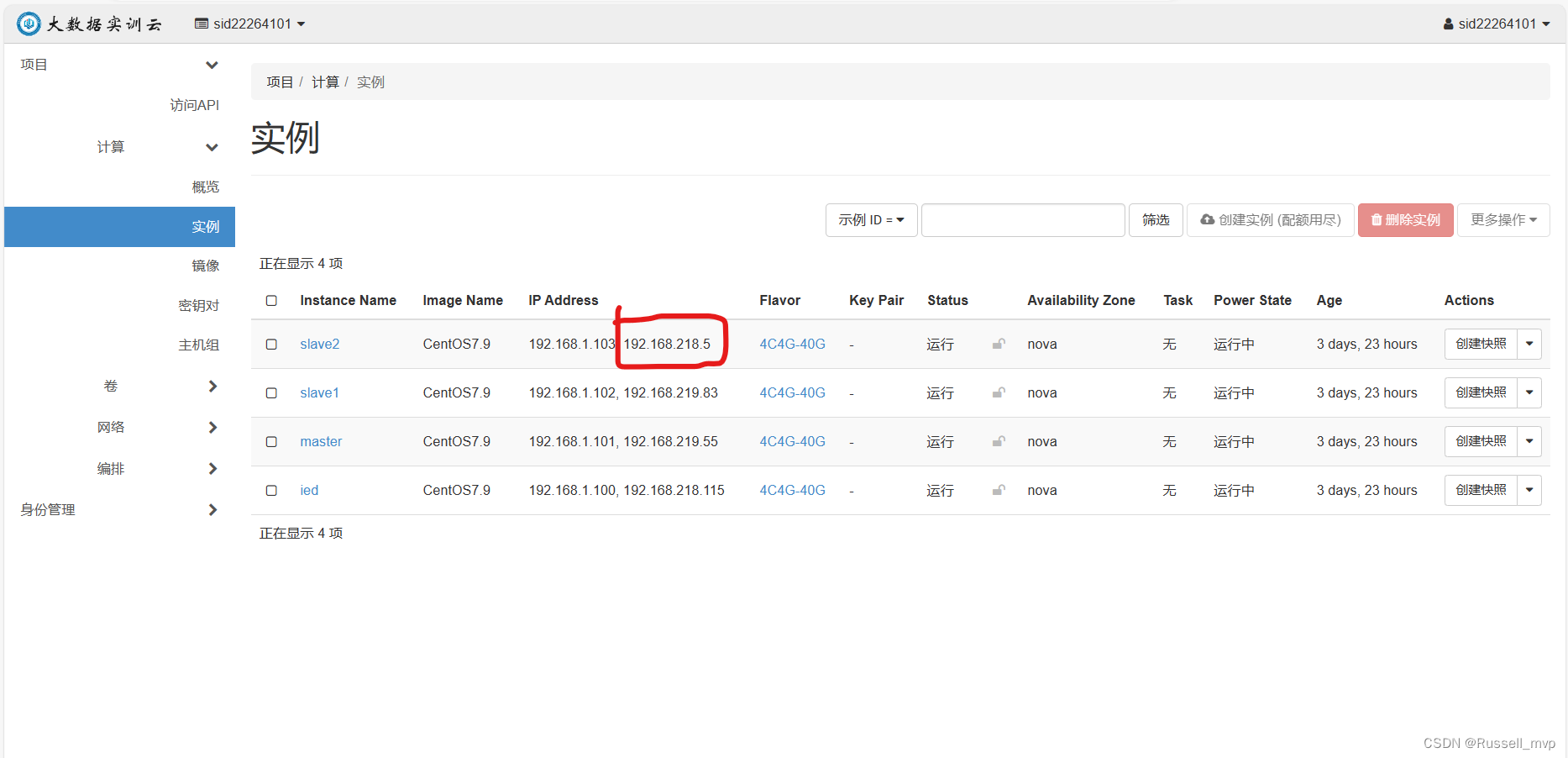
Task: Open 主机组 in the sidebar
Action: coord(198,345)
